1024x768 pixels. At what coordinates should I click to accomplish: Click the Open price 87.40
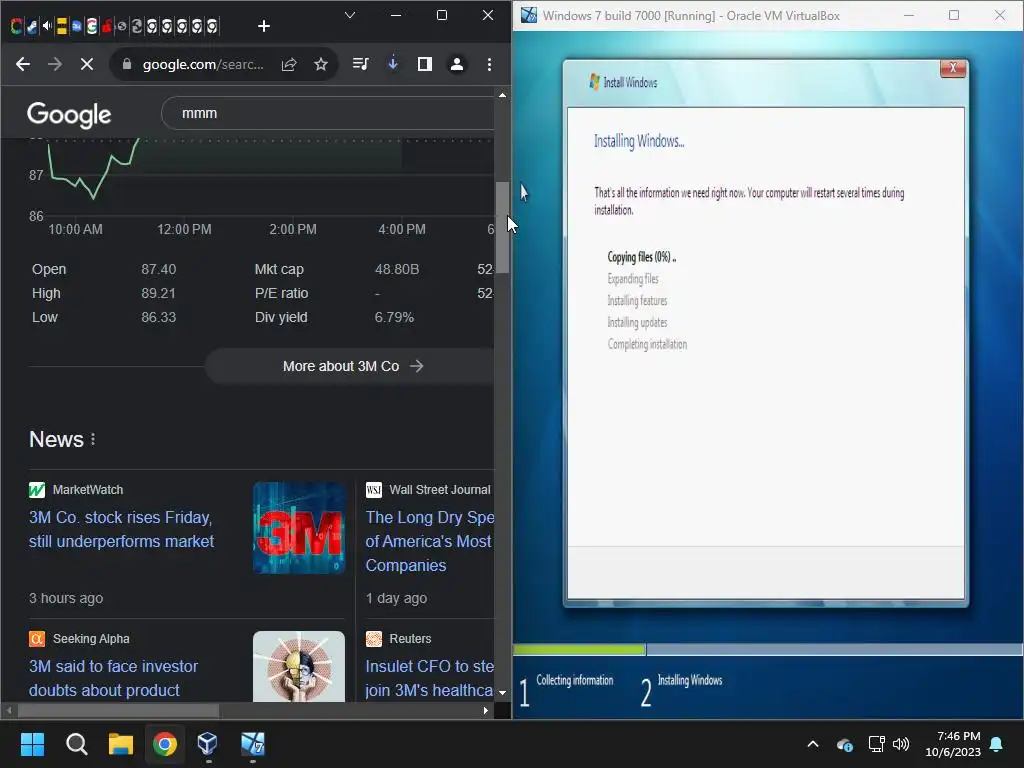(159, 269)
